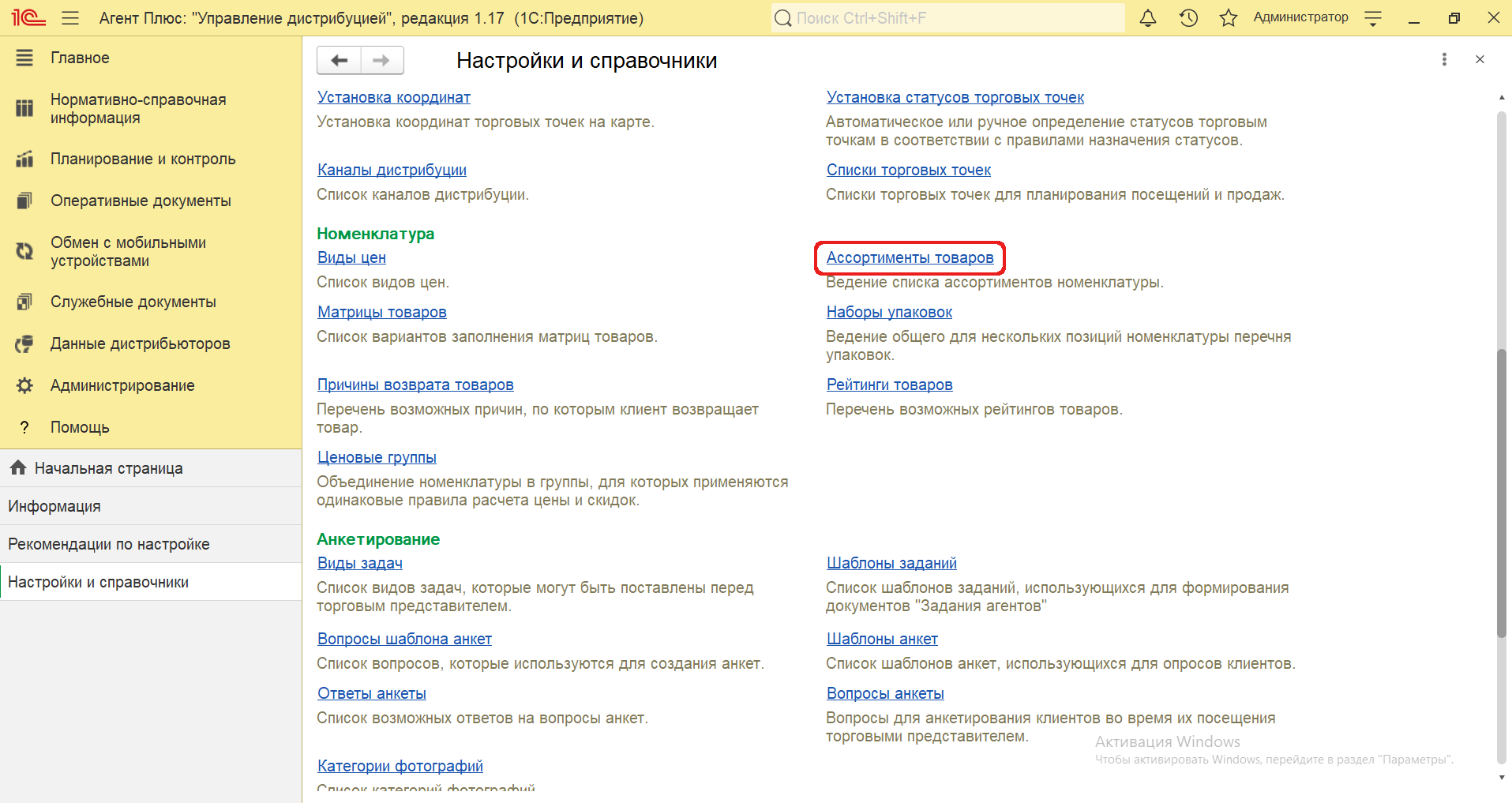
Task: Open notifications bell icon
Action: pos(1147,18)
